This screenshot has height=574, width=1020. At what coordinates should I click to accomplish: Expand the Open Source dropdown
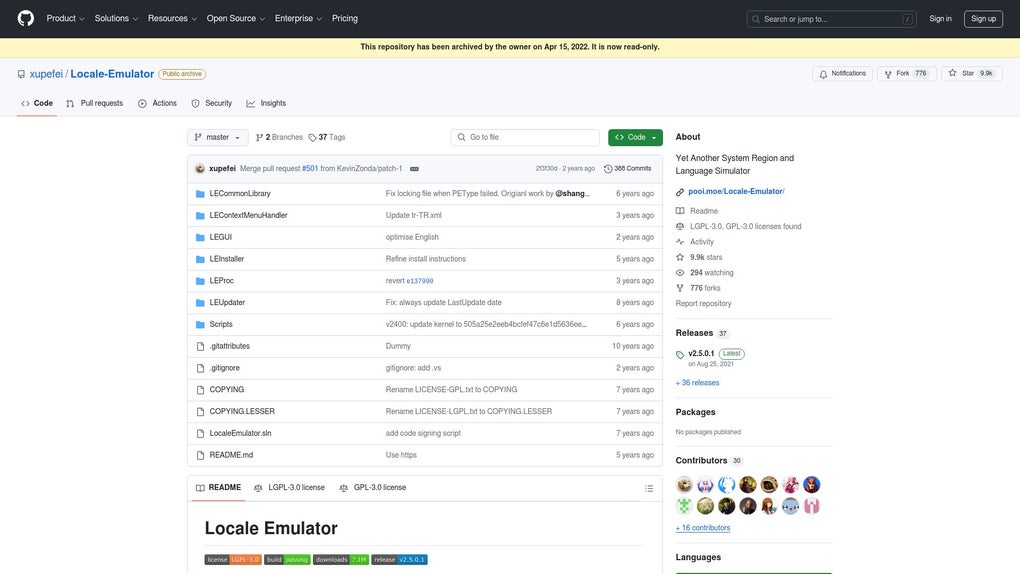tap(235, 18)
